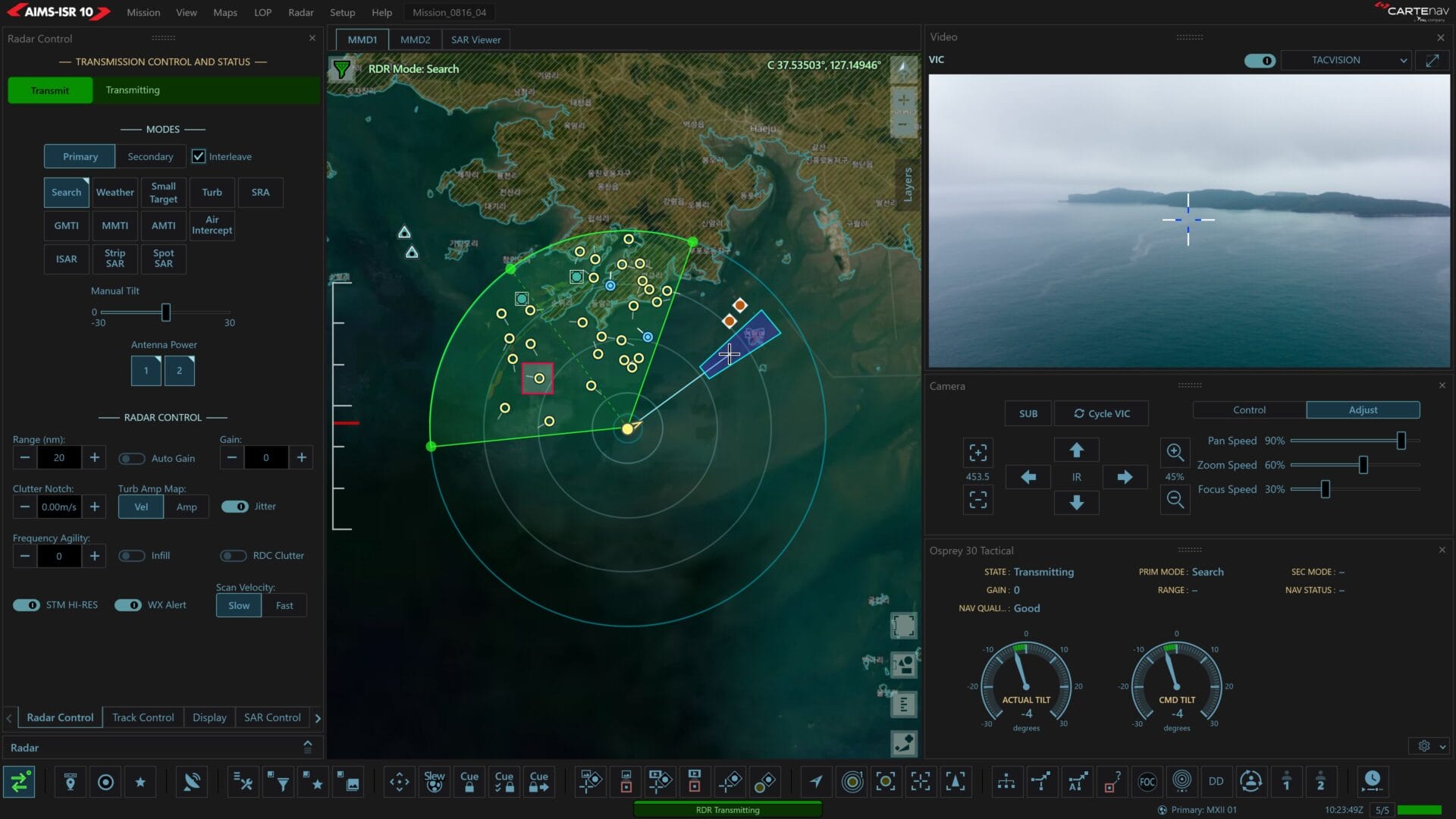Open the gear settings dropdown in tactical panel
The width and height of the screenshot is (1456, 819).
[x=1430, y=746]
